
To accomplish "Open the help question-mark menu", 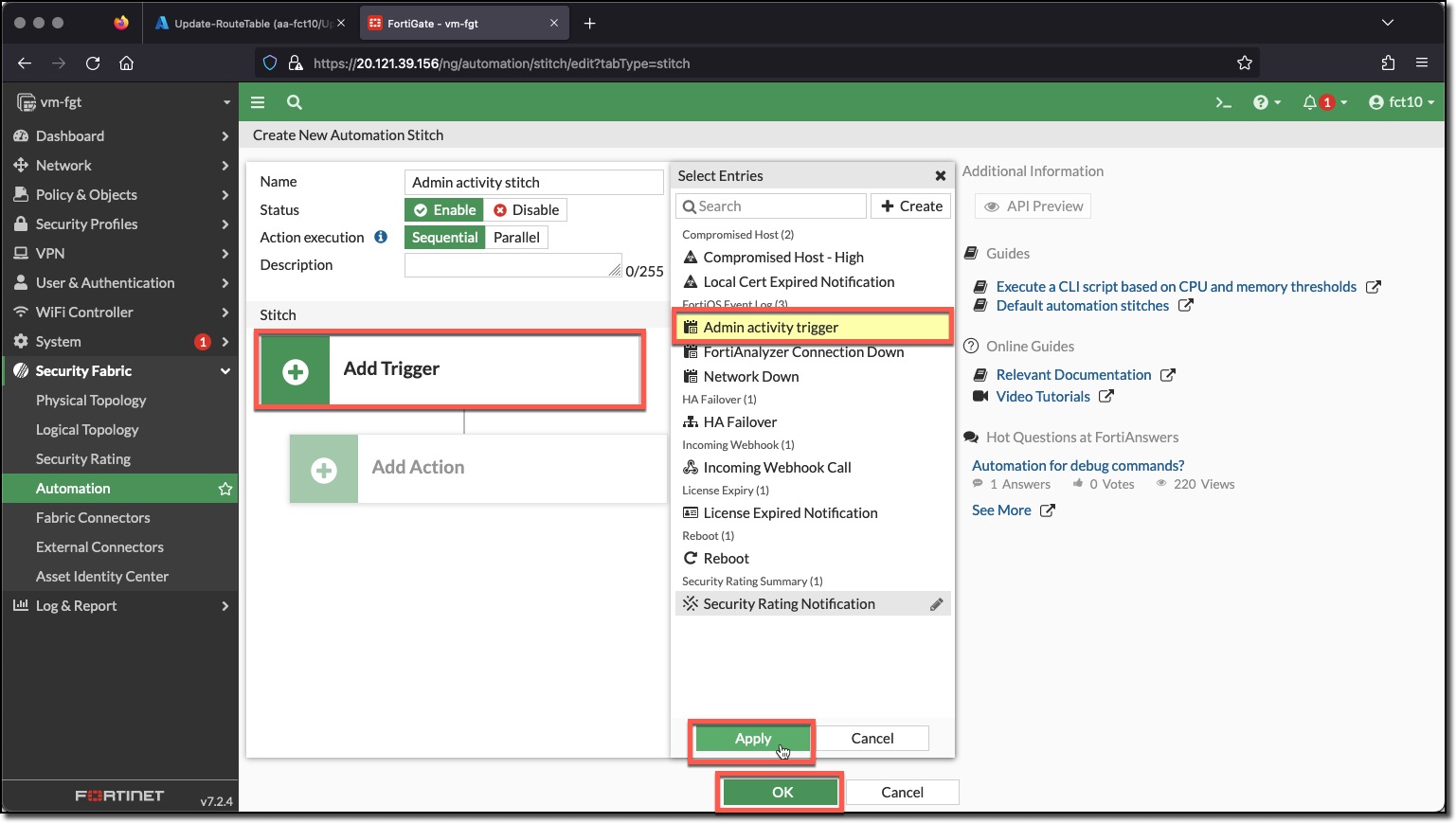I will (x=1267, y=102).
